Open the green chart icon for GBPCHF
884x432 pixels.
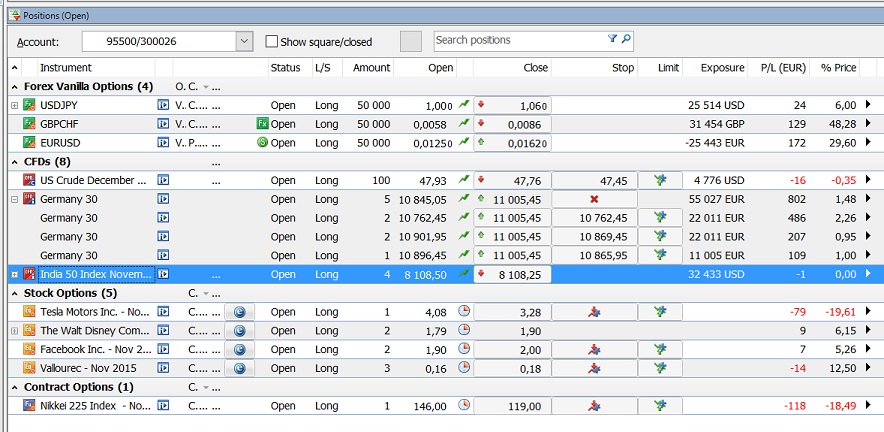point(464,124)
